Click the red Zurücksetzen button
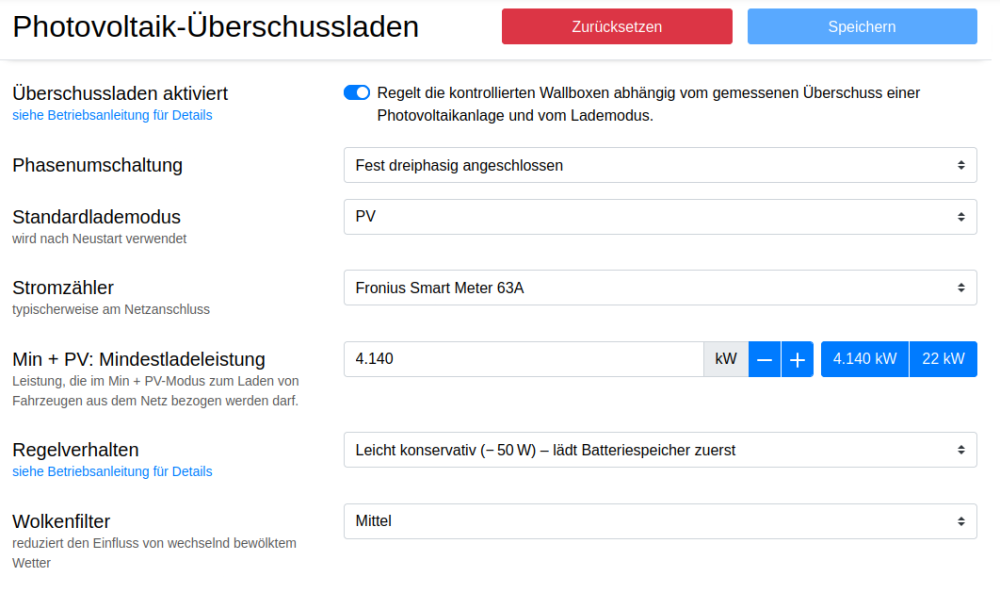 [617, 27]
